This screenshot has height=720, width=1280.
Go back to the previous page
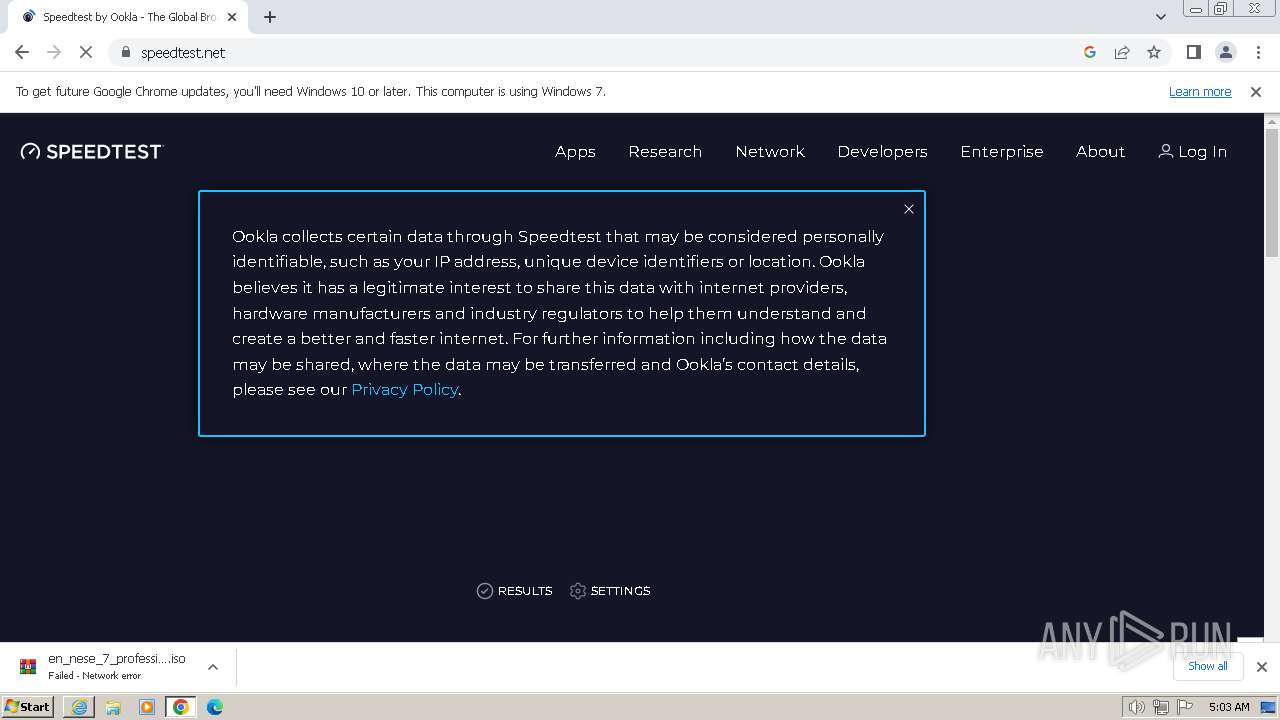(22, 52)
